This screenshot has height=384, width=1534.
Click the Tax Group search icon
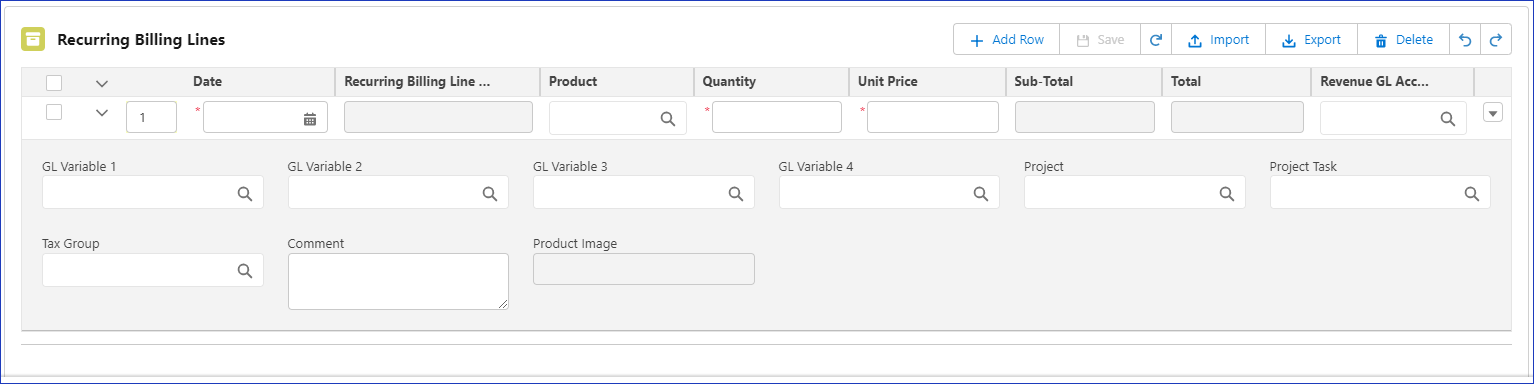click(x=244, y=270)
